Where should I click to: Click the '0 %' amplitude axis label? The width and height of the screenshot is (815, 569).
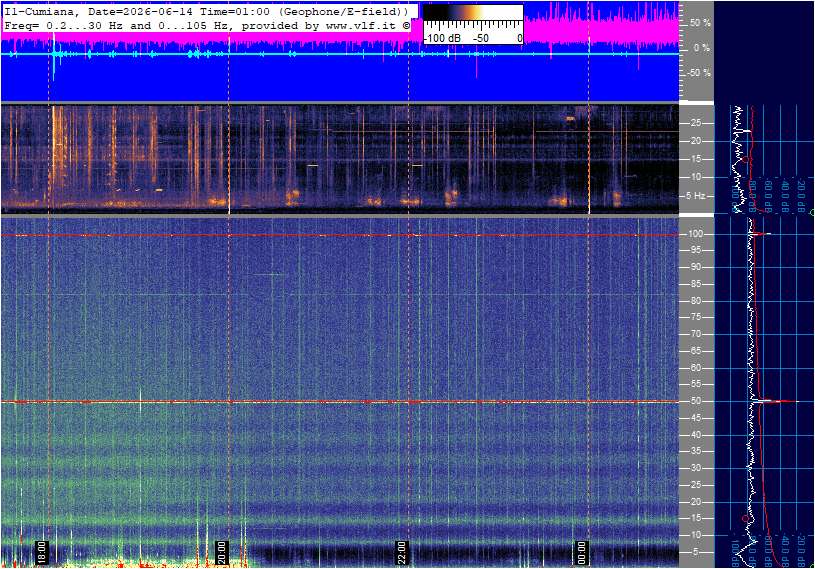tap(702, 48)
